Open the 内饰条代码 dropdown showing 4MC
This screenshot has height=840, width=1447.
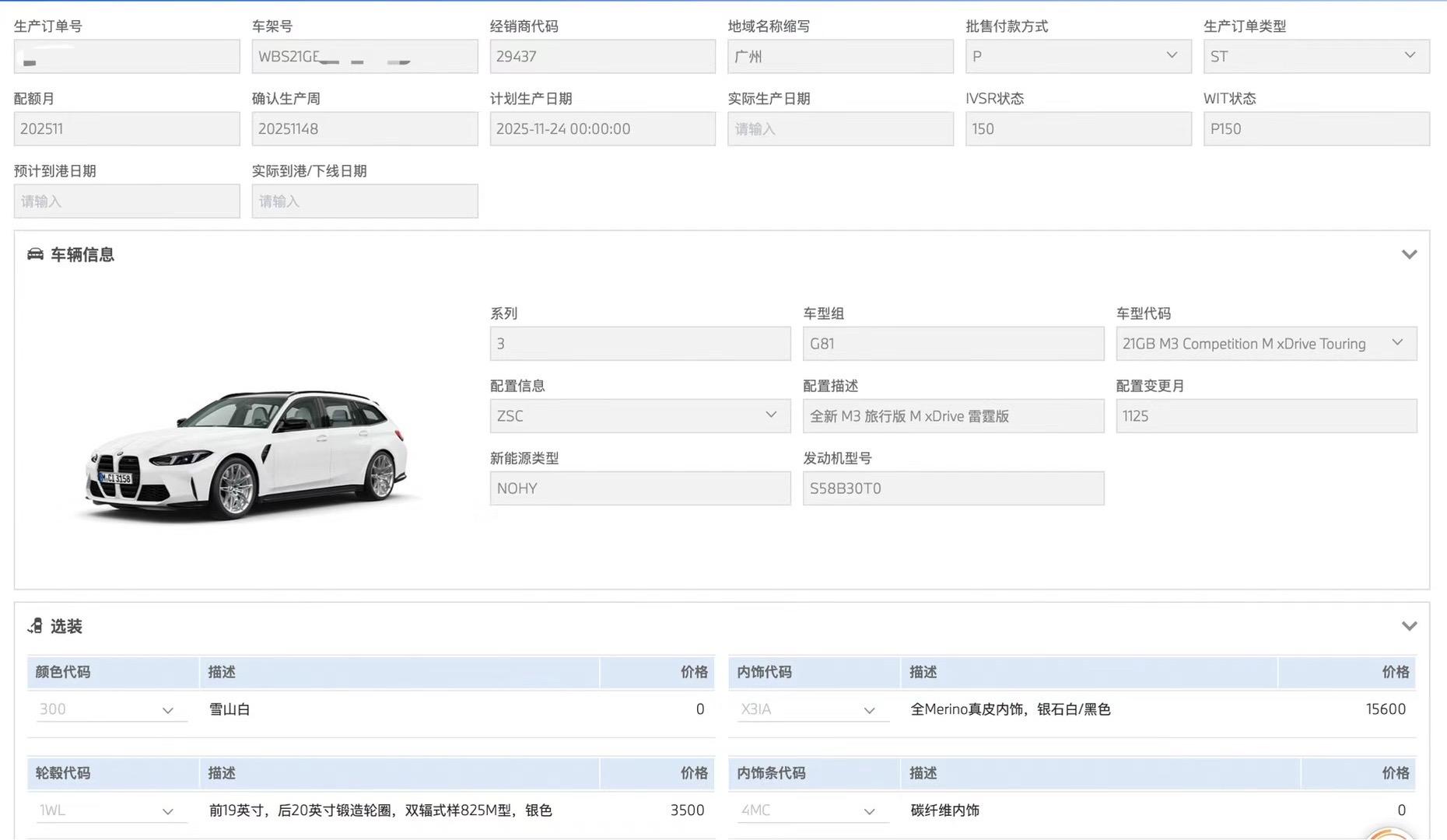(812, 810)
